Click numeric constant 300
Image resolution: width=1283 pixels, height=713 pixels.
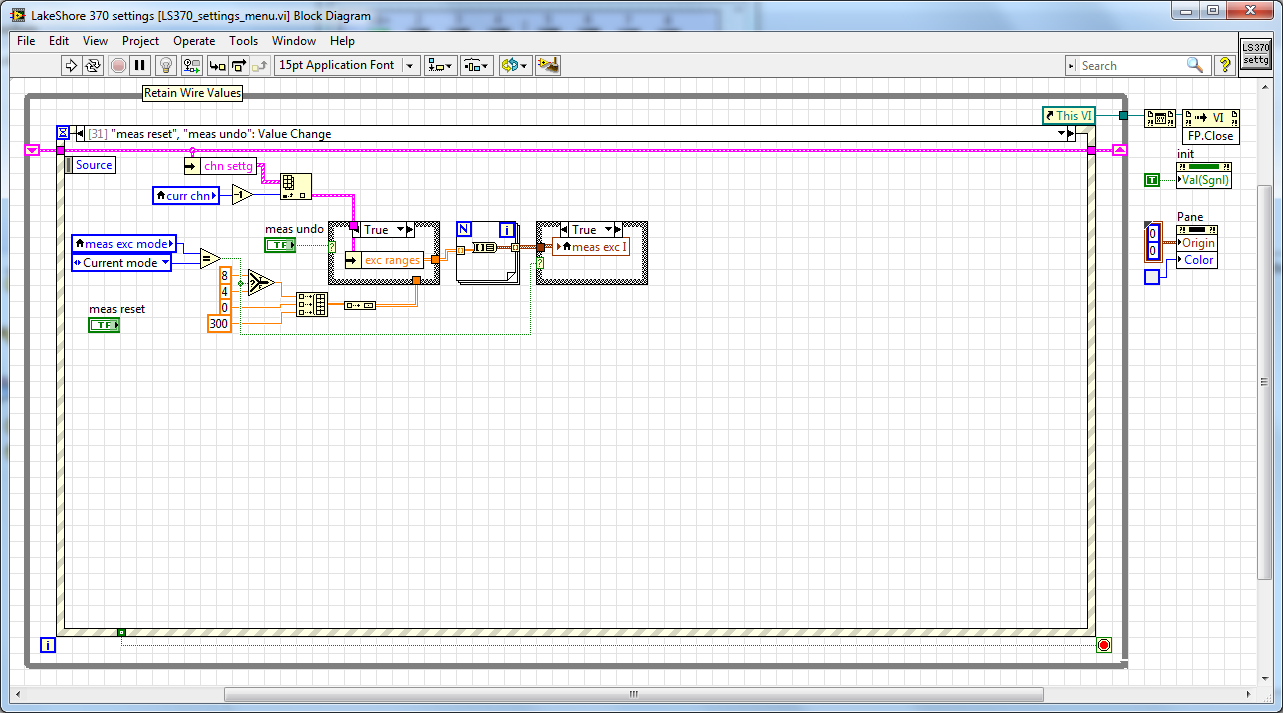(x=219, y=323)
